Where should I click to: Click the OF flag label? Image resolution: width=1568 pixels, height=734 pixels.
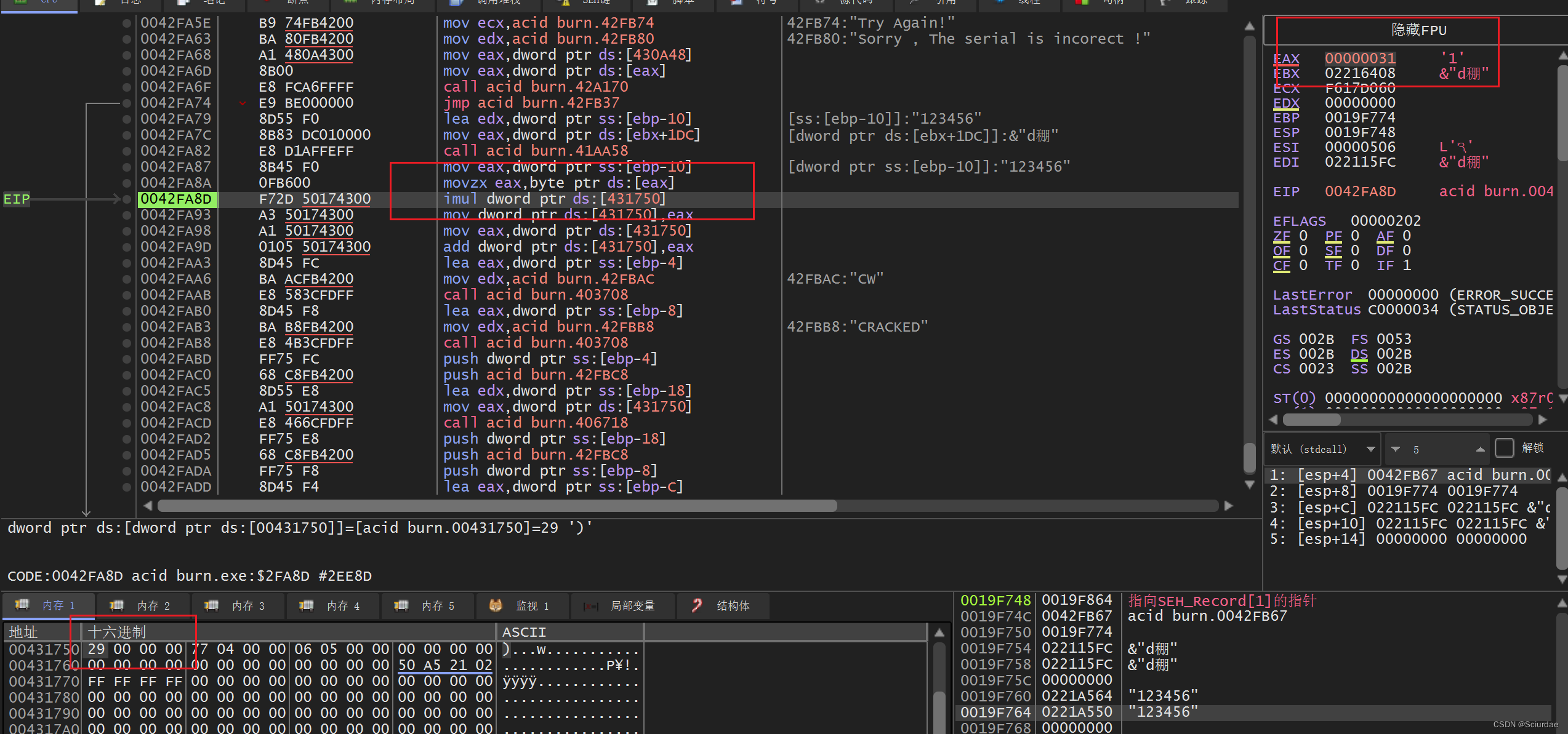click(x=1281, y=250)
